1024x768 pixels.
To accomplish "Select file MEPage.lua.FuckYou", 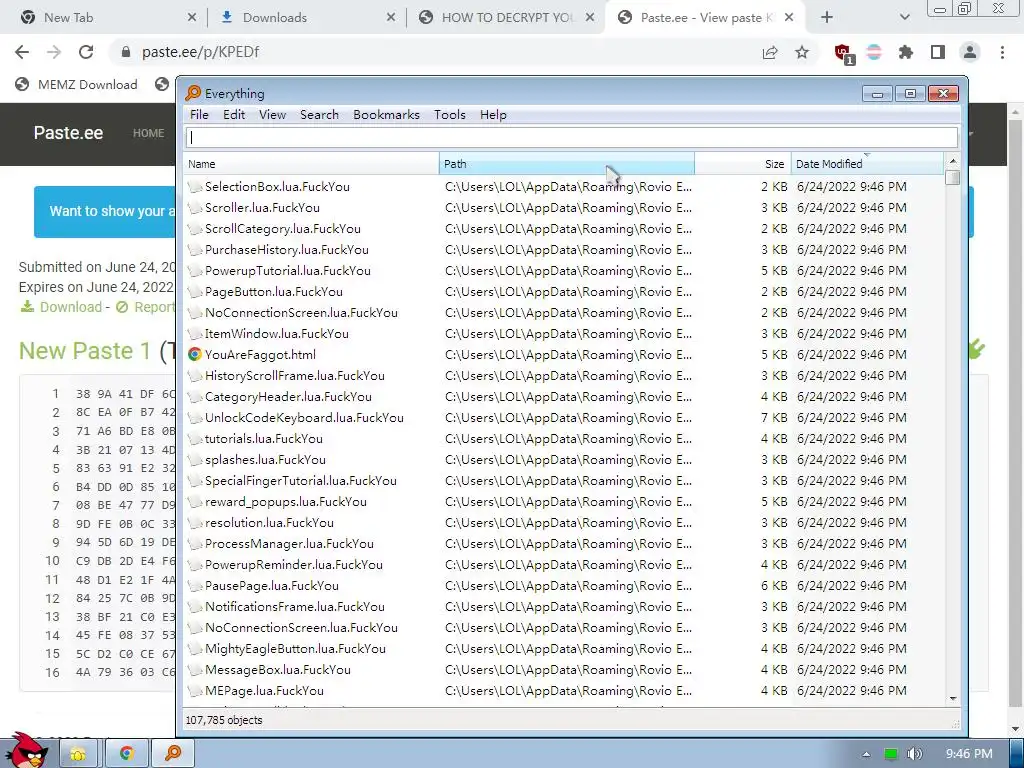I will click(264, 690).
